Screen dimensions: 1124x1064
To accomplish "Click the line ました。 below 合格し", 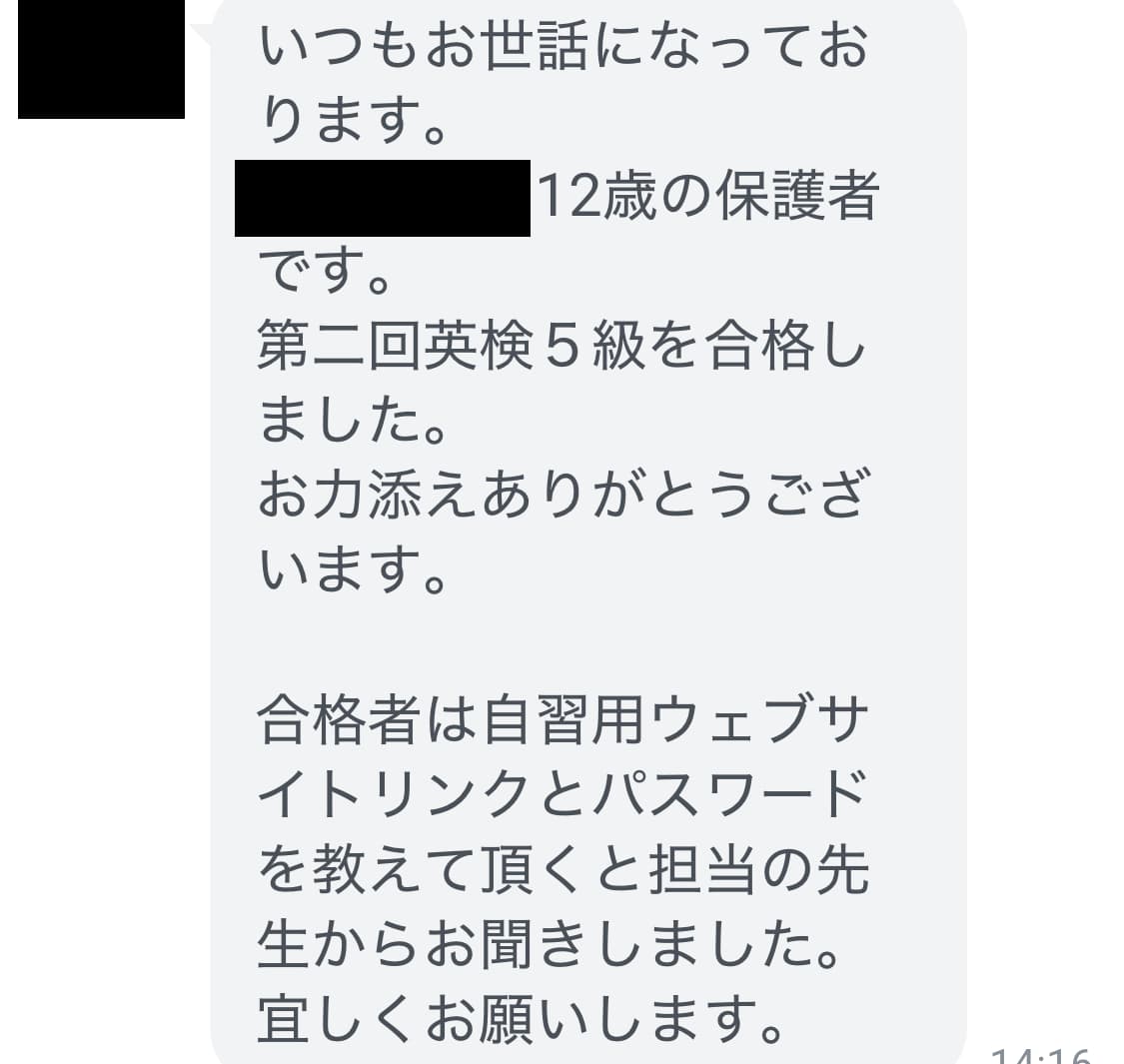I will pyautogui.click(x=353, y=421).
